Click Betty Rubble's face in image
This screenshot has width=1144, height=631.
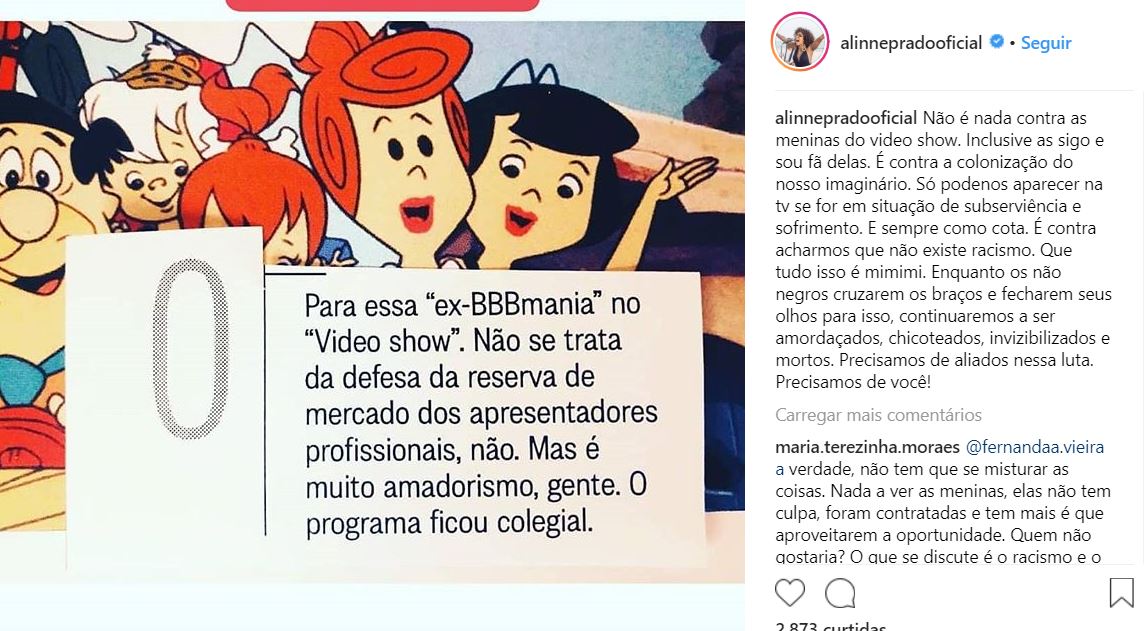pyautogui.click(x=531, y=193)
